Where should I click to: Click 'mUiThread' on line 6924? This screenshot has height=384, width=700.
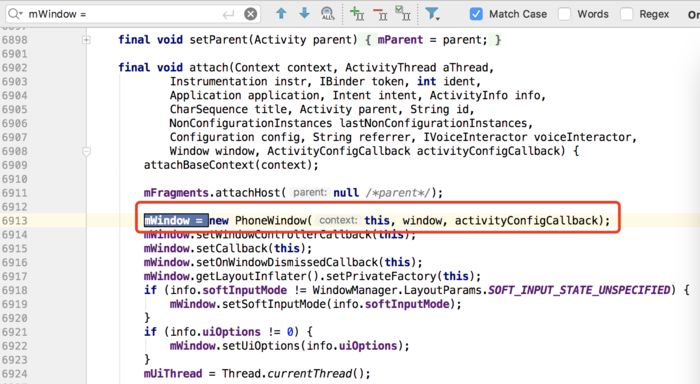tap(173, 374)
